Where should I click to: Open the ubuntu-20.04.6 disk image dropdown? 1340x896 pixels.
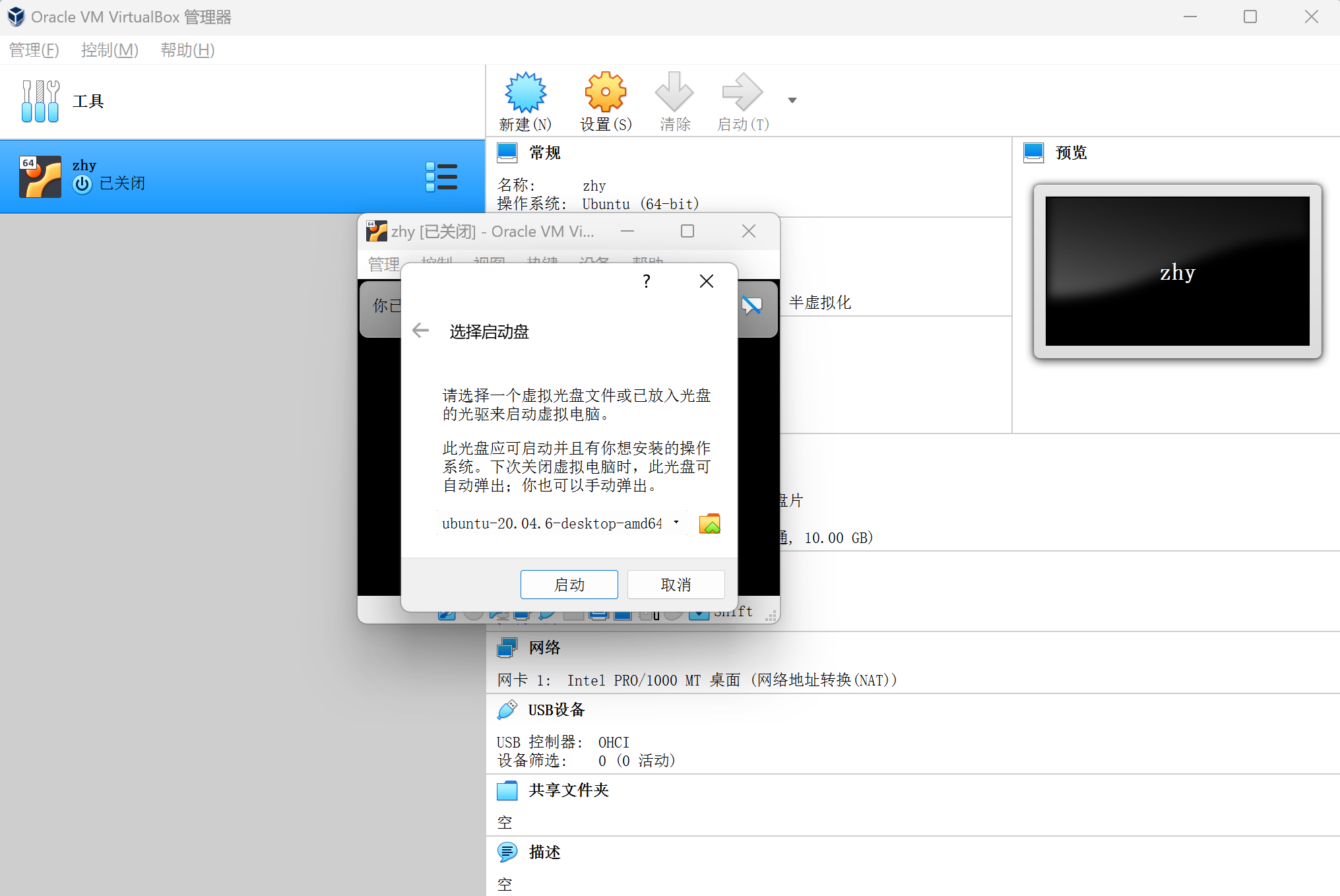coord(561,523)
